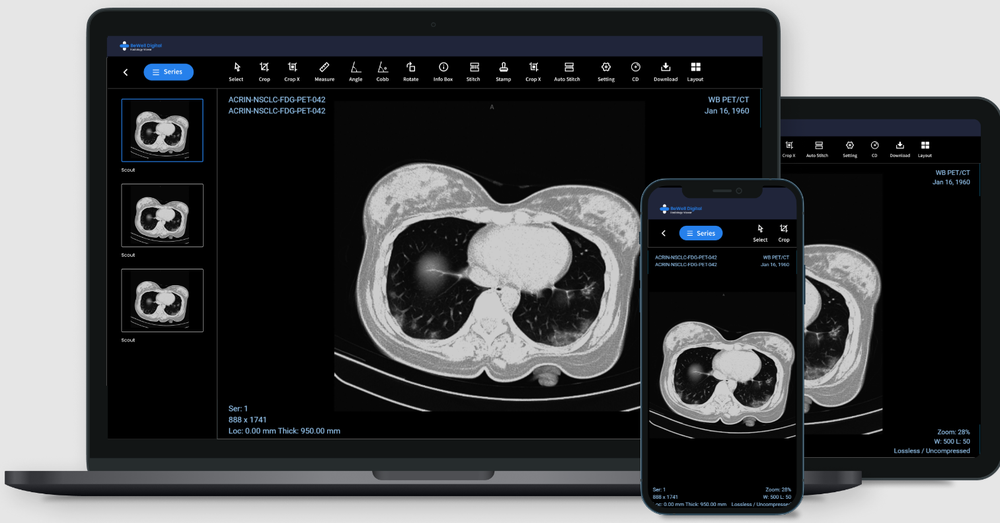Screen dimensions: 1000x523
Task: Run the Auto Stitch tool on laptop
Action: pyautogui.click(x=567, y=71)
